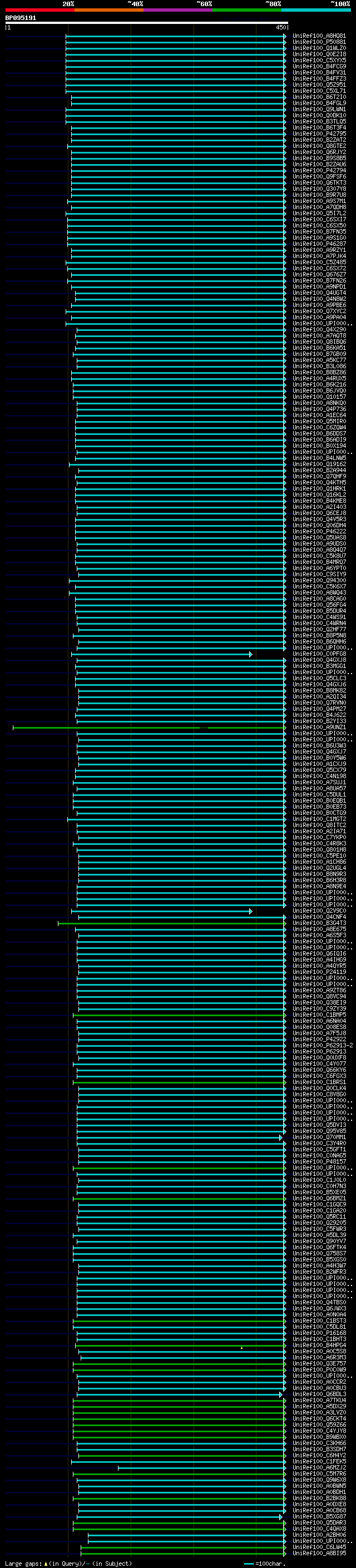Click label UniRef100_B3MGG1
The height and width of the screenshot is (1568, 356).
(319, 666)
